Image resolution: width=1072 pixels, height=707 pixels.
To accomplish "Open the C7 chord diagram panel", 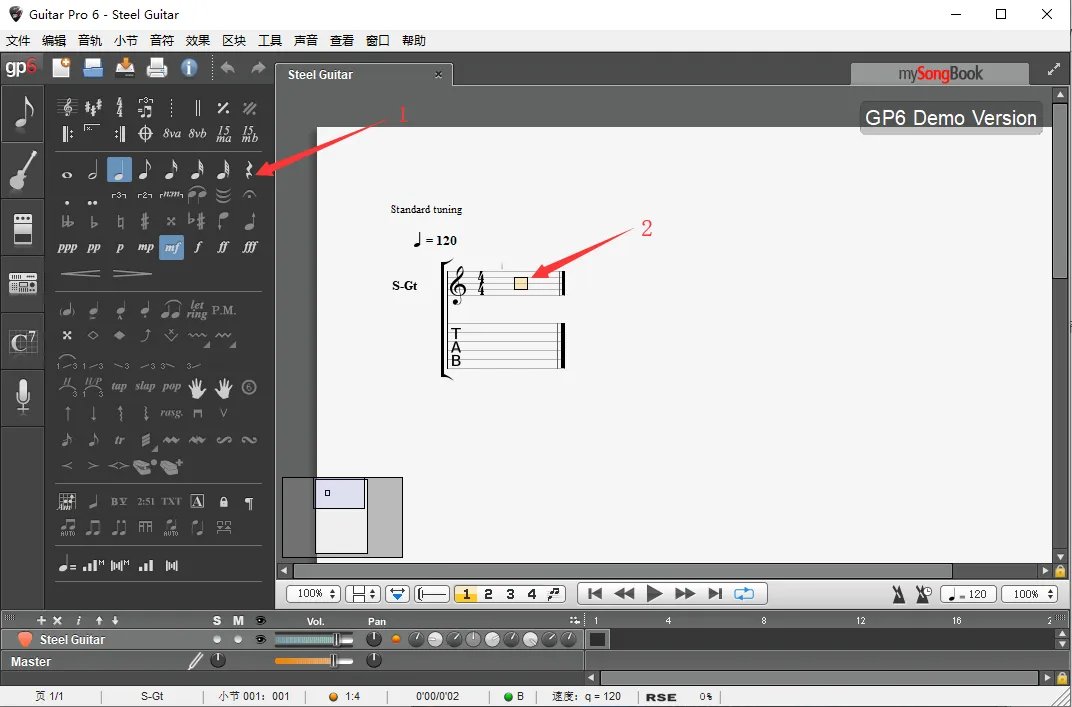I will pos(22,342).
